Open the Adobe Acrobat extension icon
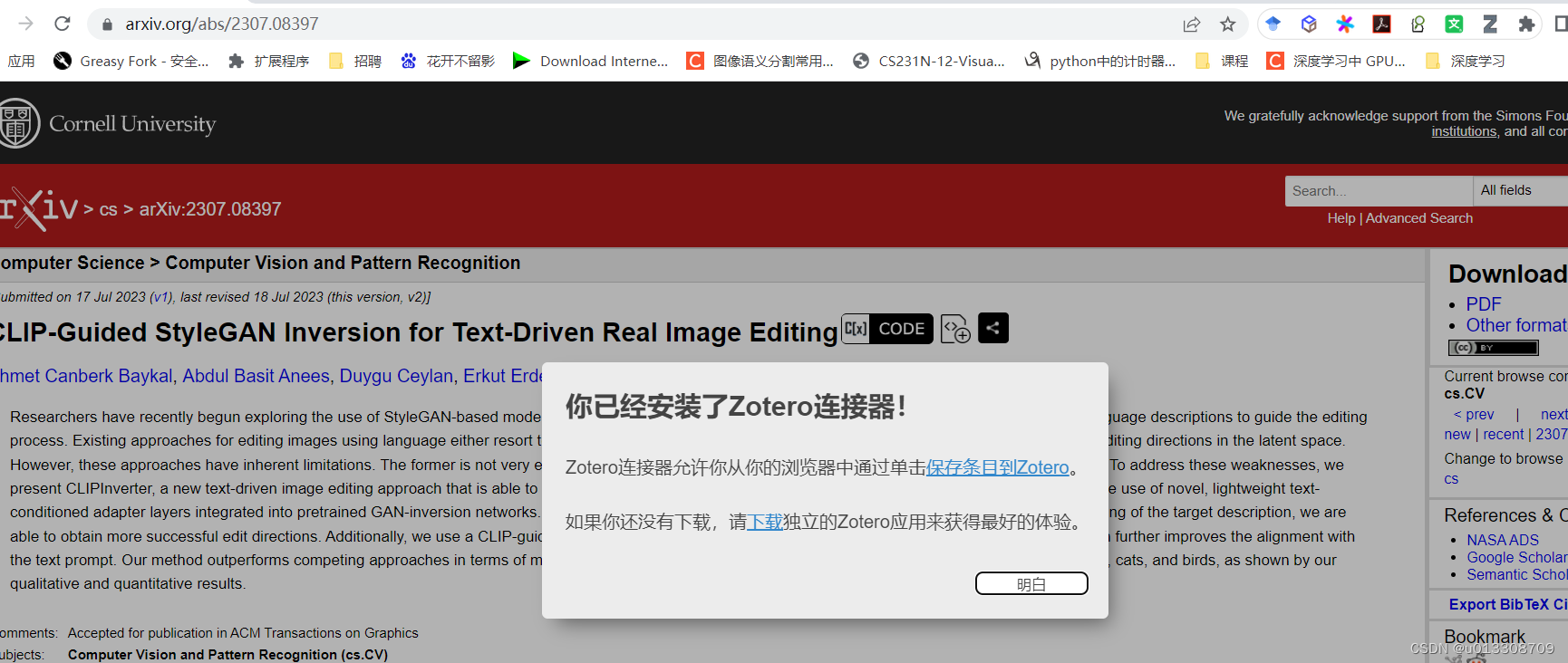The image size is (1568, 663). 1381,24
